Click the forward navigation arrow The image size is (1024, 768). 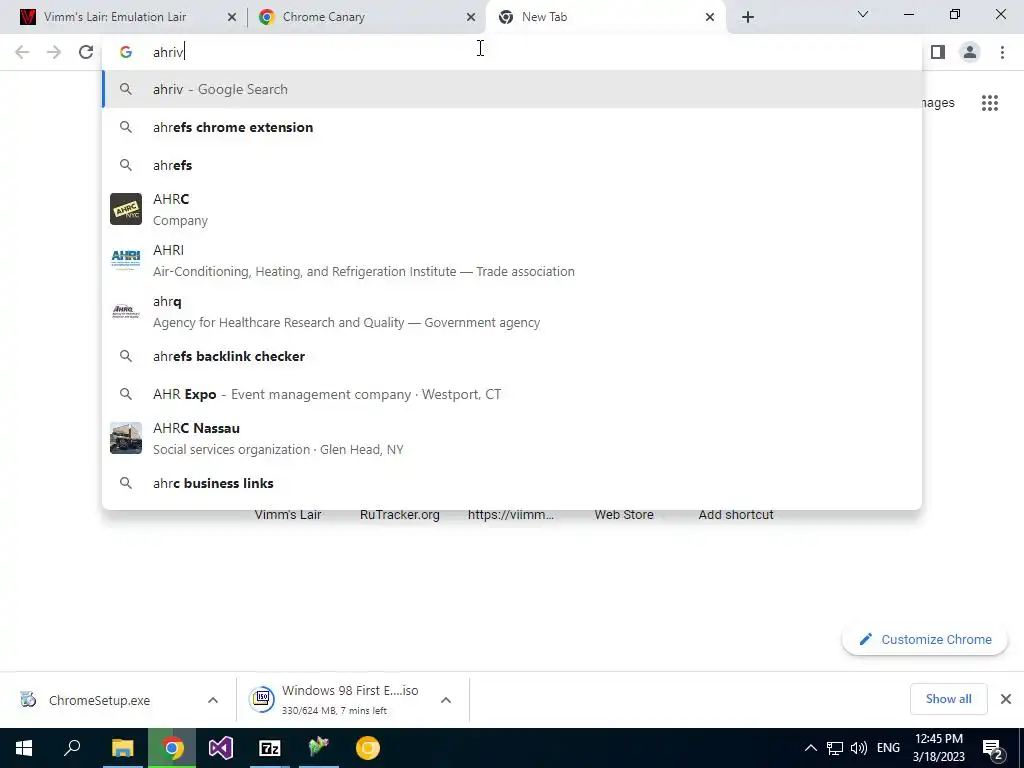point(54,52)
